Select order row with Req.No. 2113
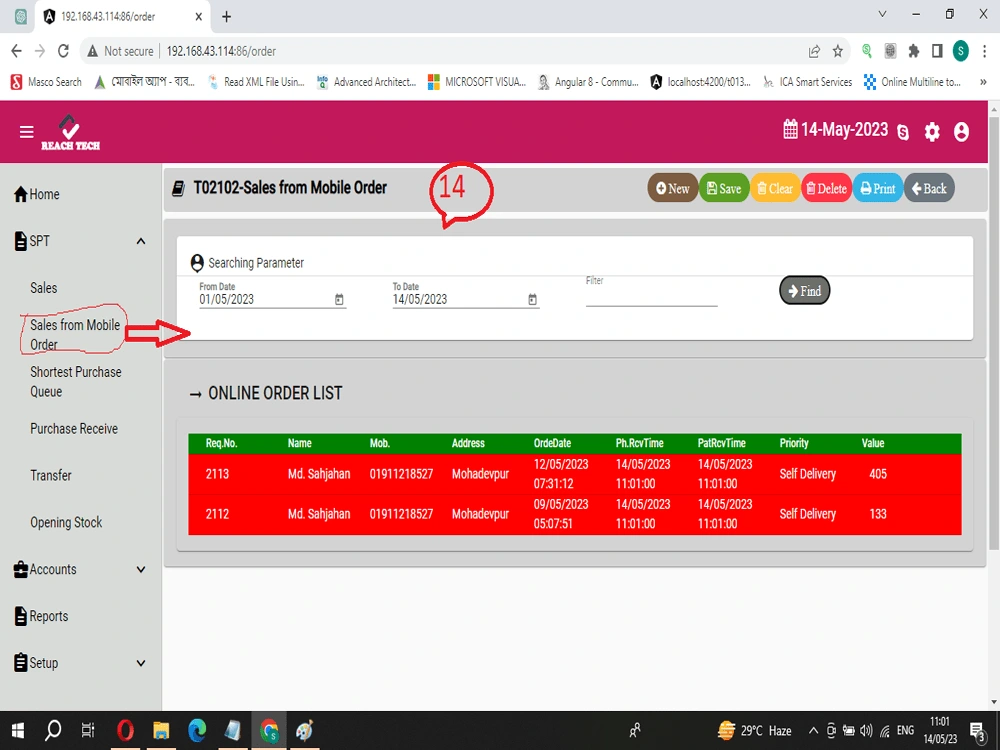The image size is (1000, 750). (x=575, y=474)
